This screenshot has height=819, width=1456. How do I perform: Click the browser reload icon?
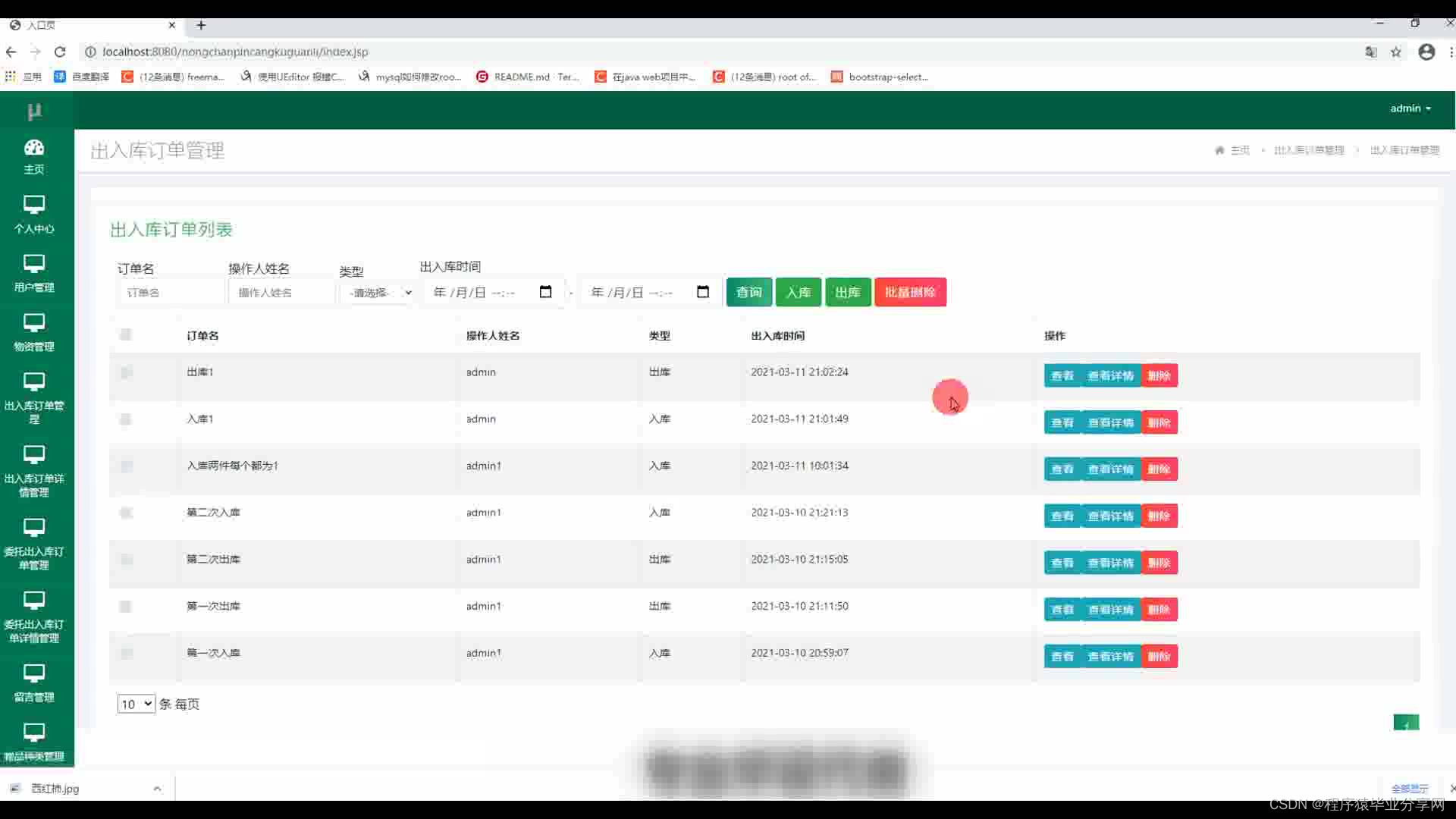(x=60, y=52)
